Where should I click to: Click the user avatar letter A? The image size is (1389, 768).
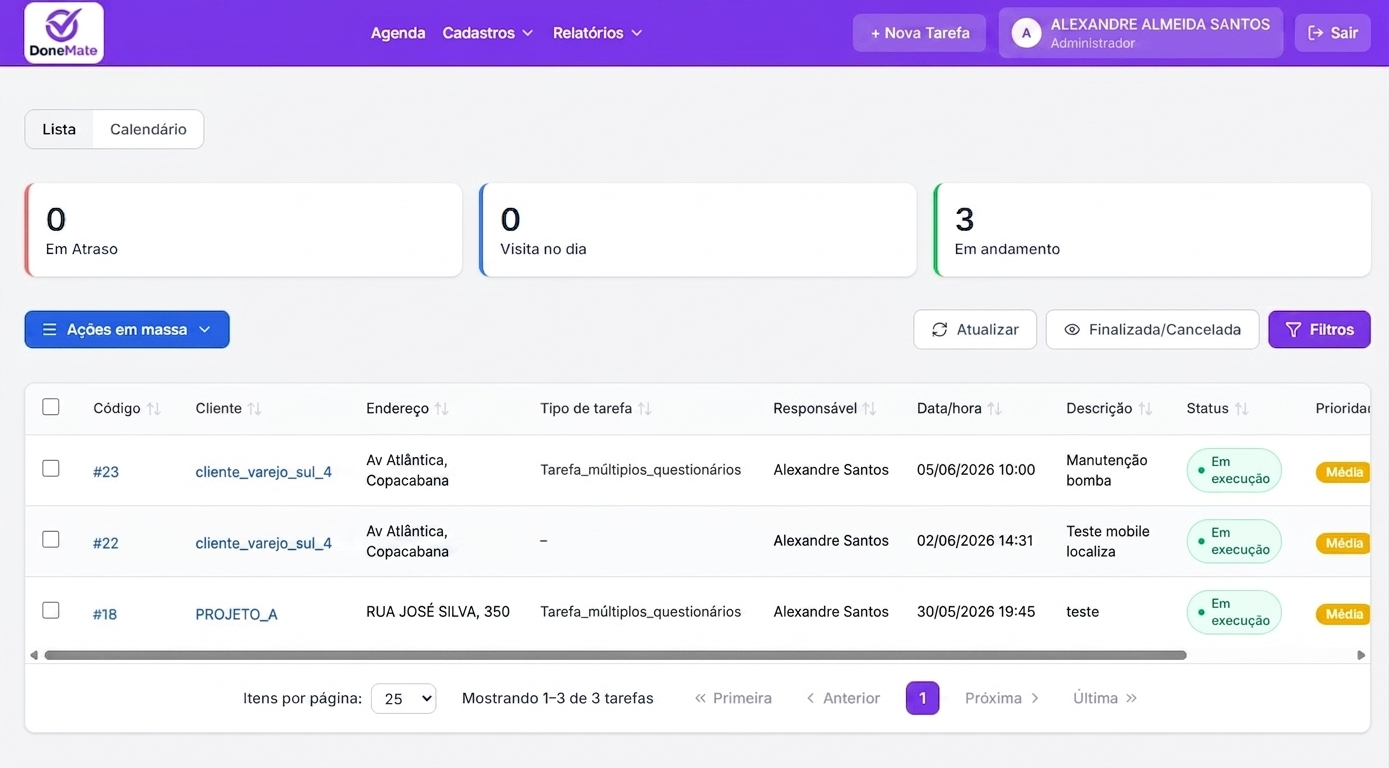[1026, 33]
